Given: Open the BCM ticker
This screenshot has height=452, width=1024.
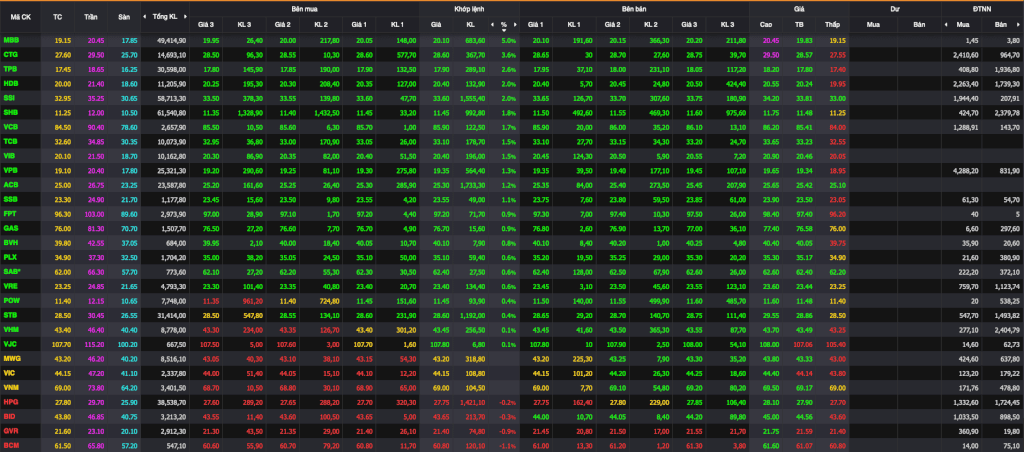Looking at the screenshot, I should point(10,444).
